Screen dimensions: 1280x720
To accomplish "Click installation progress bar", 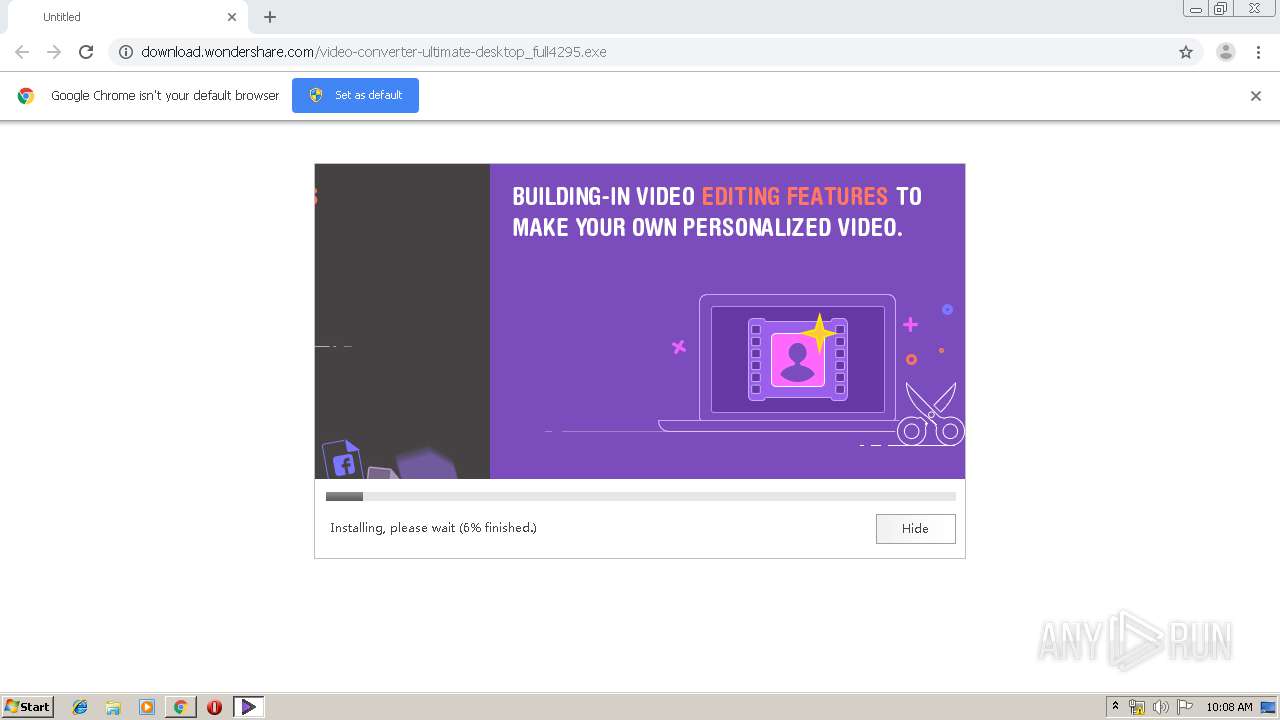I will click(640, 496).
